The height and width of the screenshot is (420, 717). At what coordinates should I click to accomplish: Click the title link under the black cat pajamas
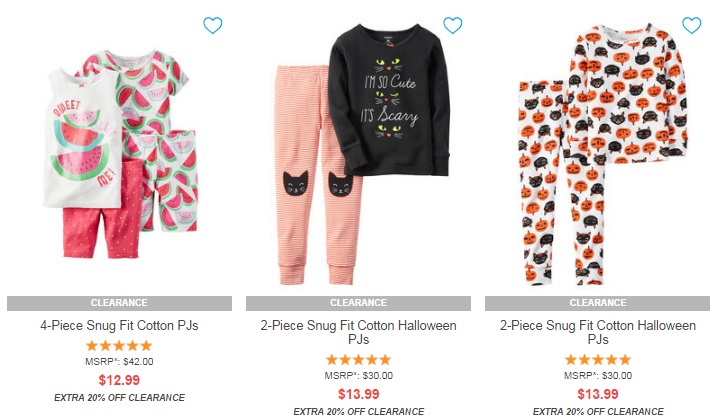[359, 334]
